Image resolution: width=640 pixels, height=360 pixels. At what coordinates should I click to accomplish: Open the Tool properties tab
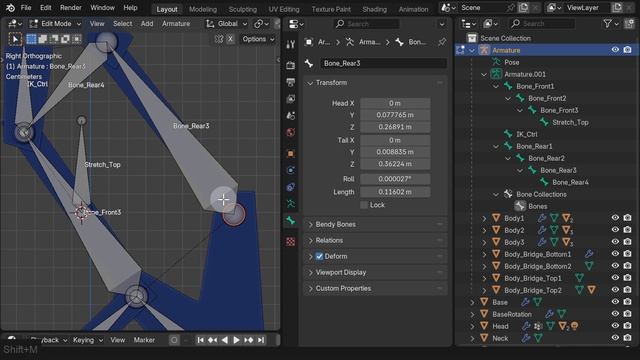click(x=291, y=44)
